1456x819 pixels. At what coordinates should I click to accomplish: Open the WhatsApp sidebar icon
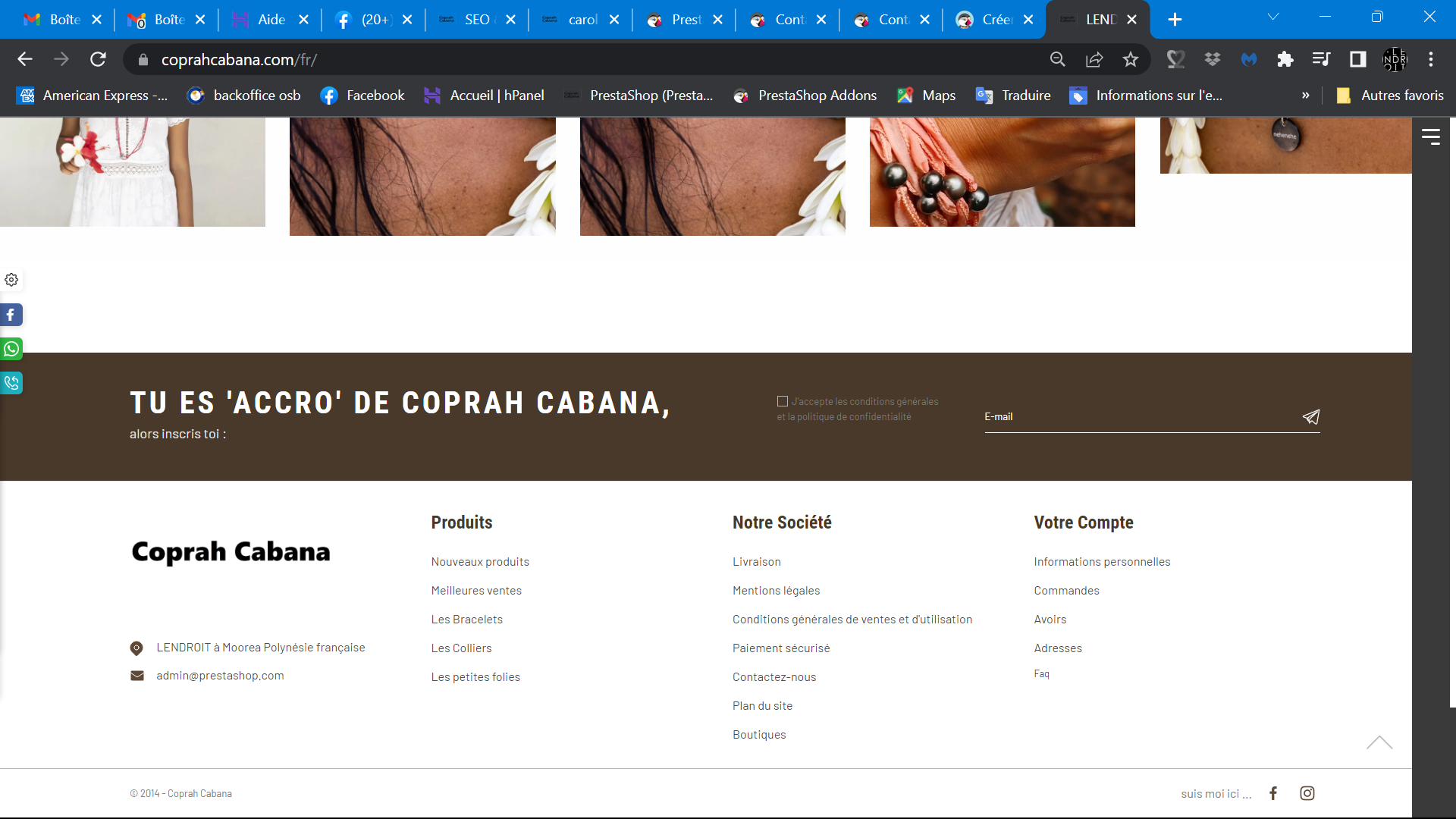click(11, 349)
